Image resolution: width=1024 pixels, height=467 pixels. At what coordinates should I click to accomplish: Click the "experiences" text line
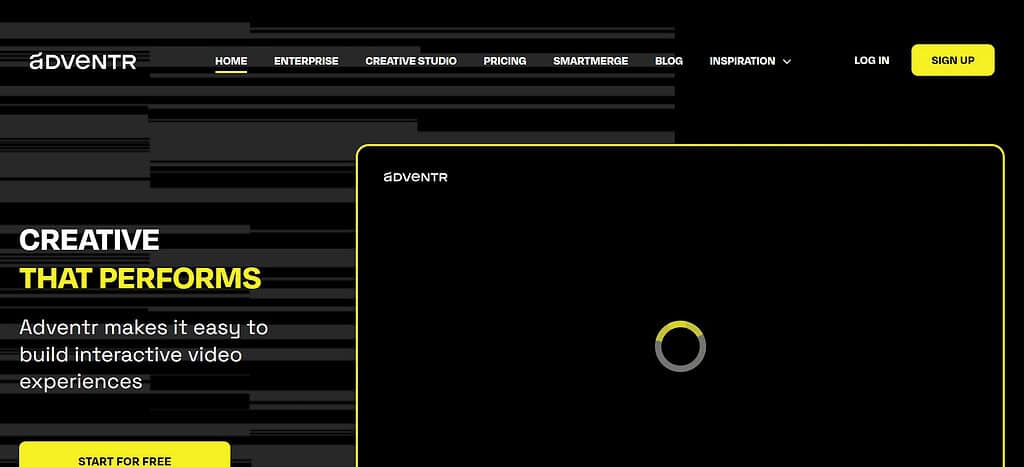pyautogui.click(x=81, y=382)
